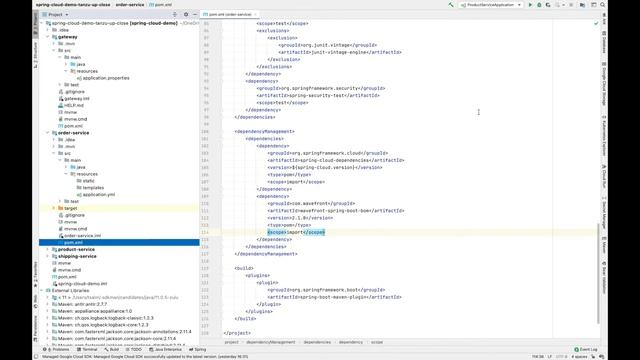Click spring-cloud-demo-tanzu-up-close in navigation bar
This screenshot has height=360, width=640.
(73, 5)
